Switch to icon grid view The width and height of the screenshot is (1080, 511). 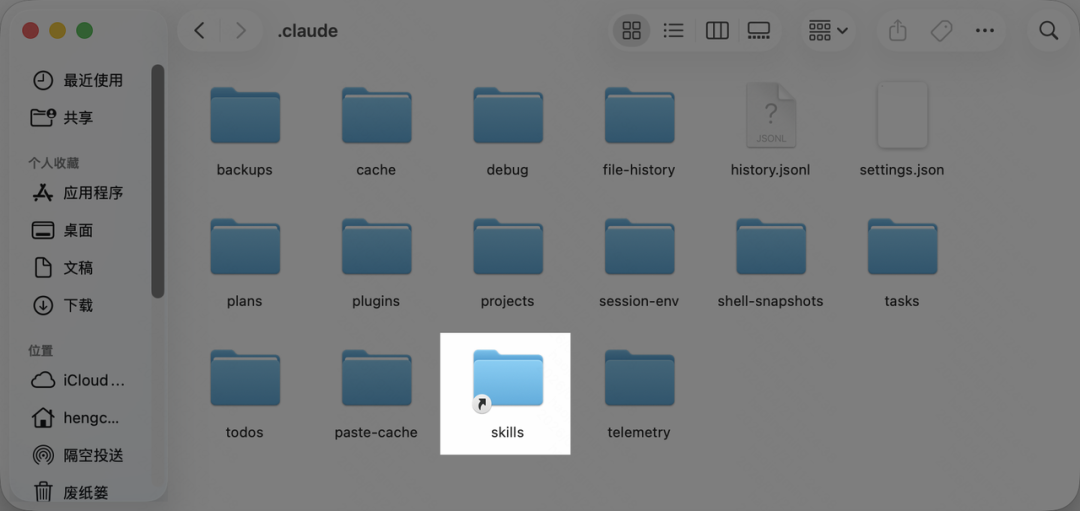point(632,30)
